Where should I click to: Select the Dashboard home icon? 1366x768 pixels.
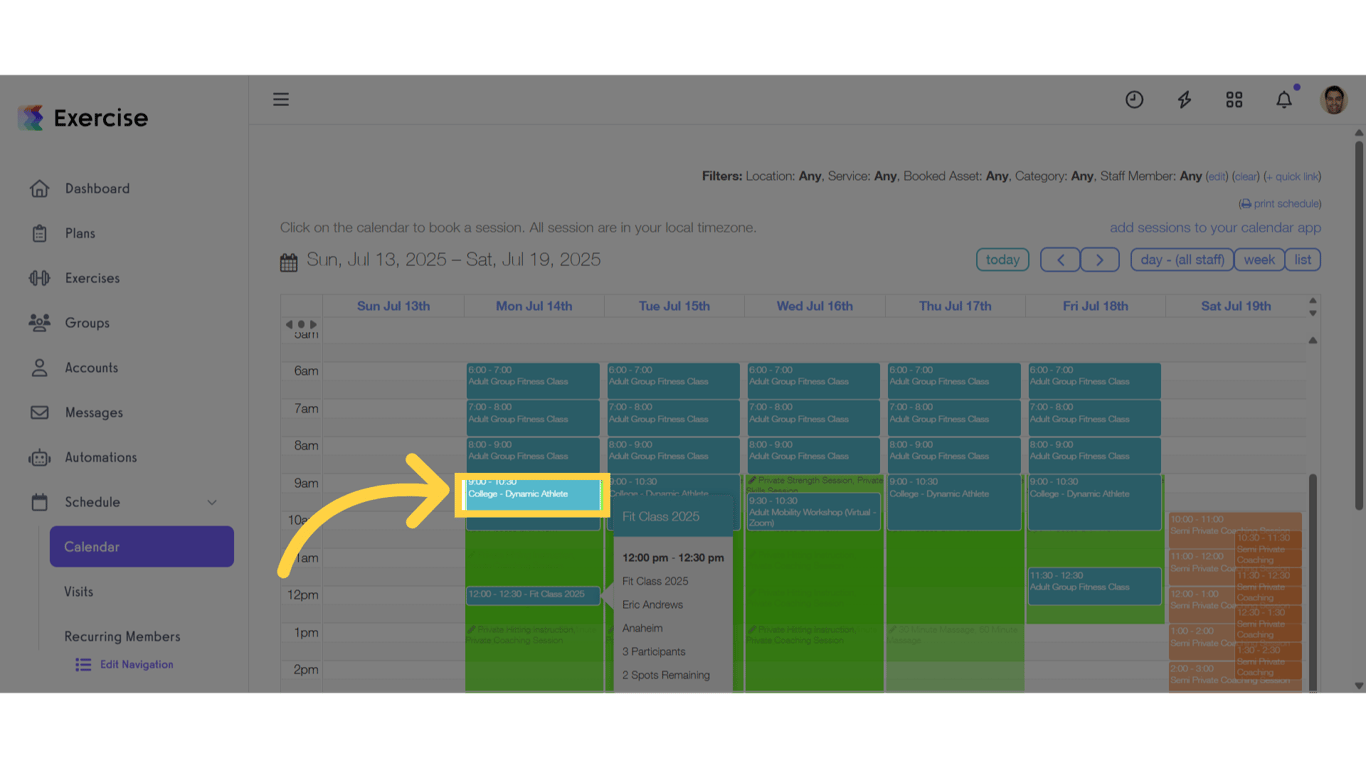pos(39,188)
